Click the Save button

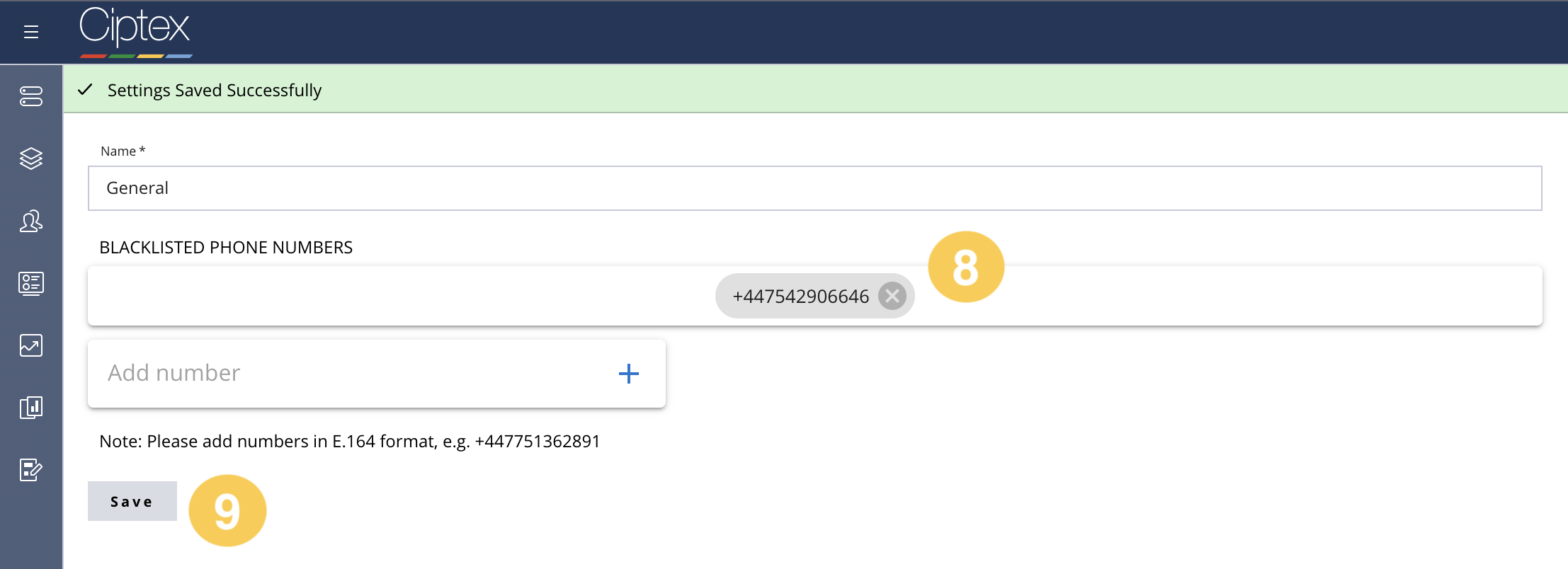click(132, 501)
